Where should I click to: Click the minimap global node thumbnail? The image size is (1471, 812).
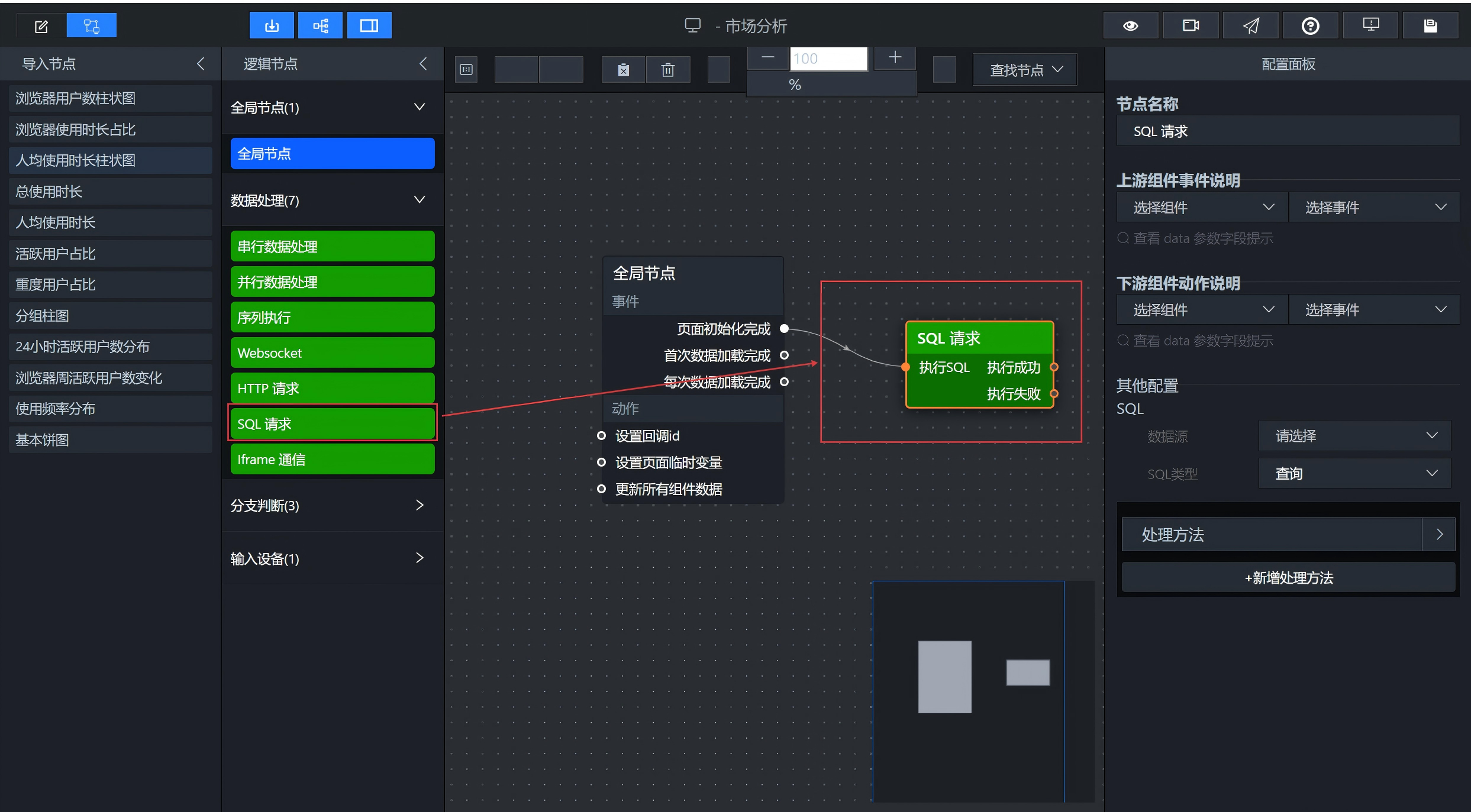[x=944, y=677]
